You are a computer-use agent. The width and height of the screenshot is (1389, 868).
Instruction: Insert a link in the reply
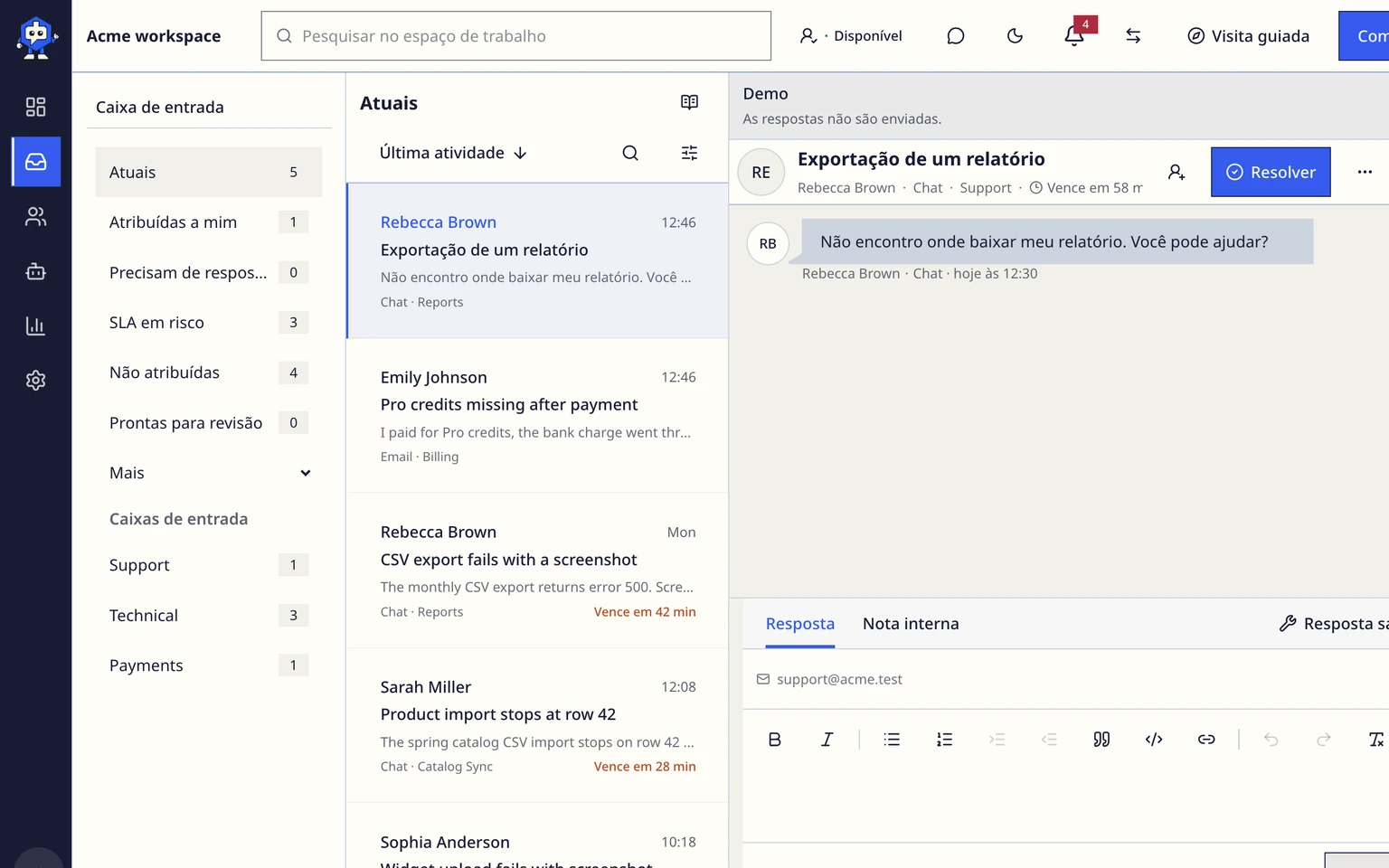1206,740
